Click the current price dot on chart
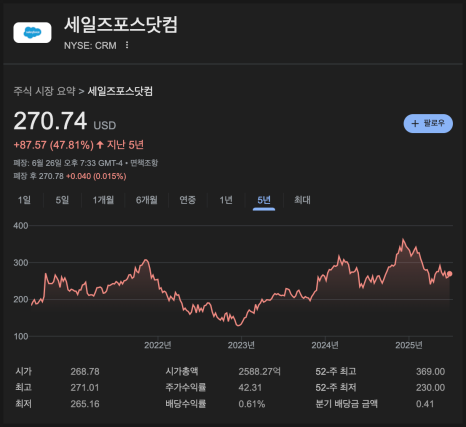The height and width of the screenshot is (427, 466). click(449, 274)
